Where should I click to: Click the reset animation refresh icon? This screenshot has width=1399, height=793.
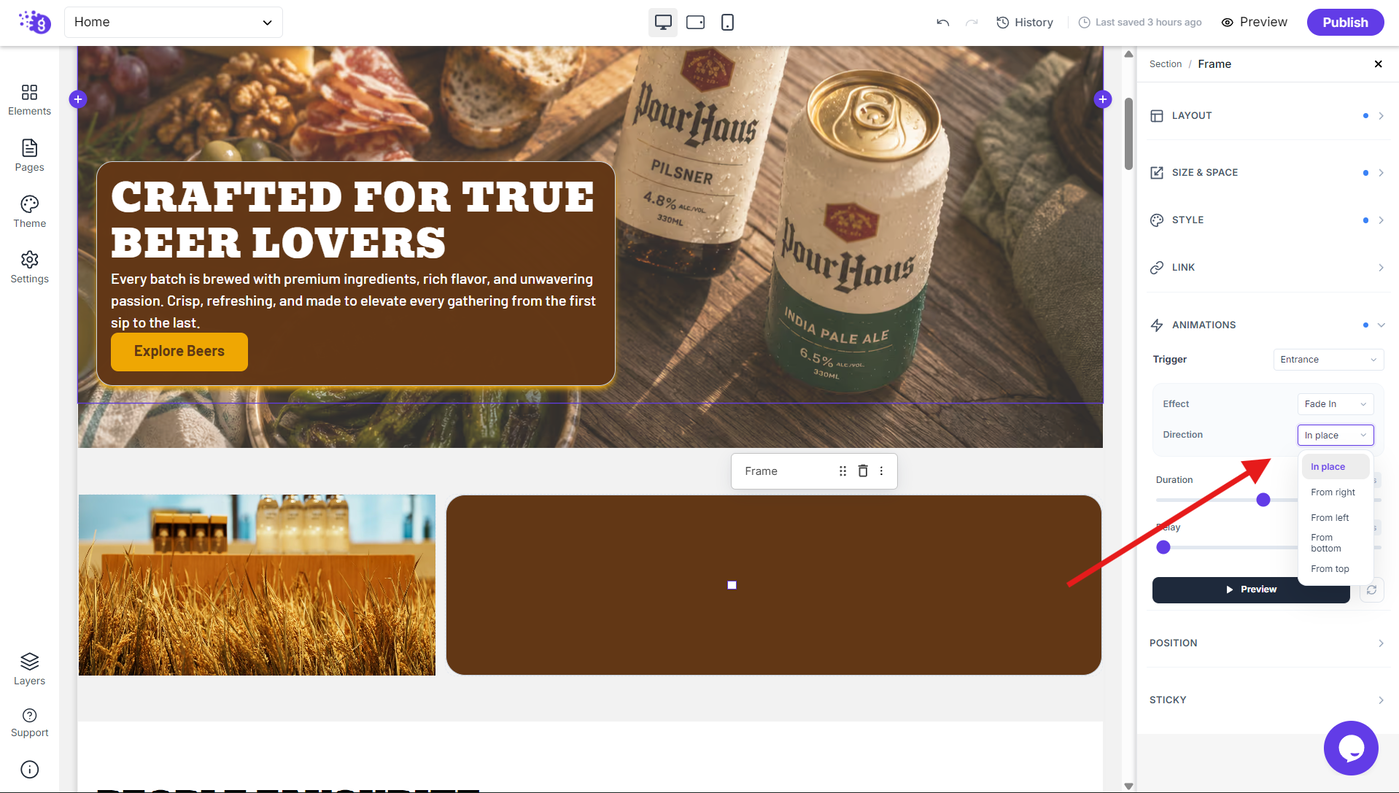pyautogui.click(x=1371, y=590)
